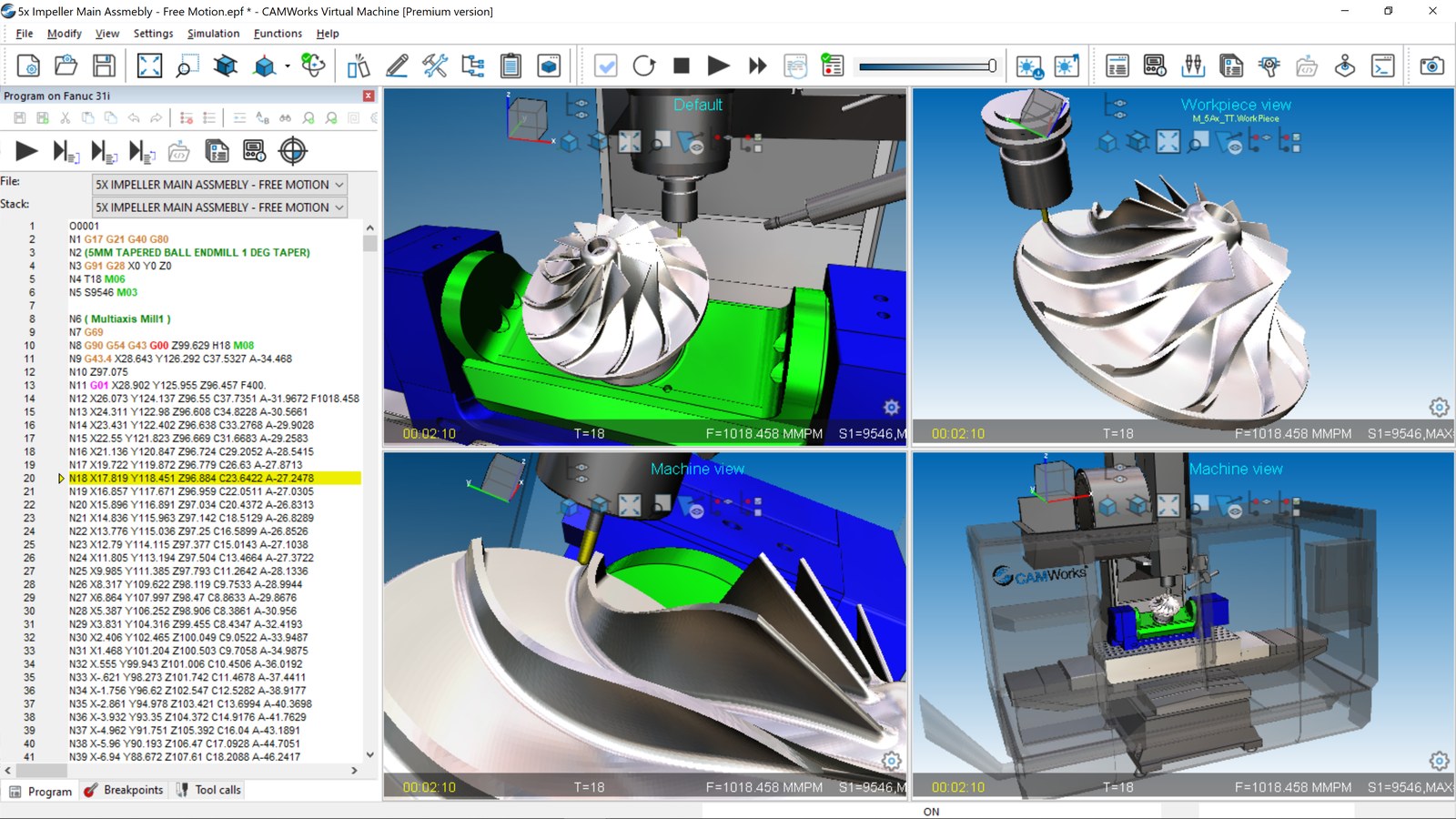The height and width of the screenshot is (819, 1456).
Task: Toggle the visibility tree eyes in the Default view
Action: 578,106
